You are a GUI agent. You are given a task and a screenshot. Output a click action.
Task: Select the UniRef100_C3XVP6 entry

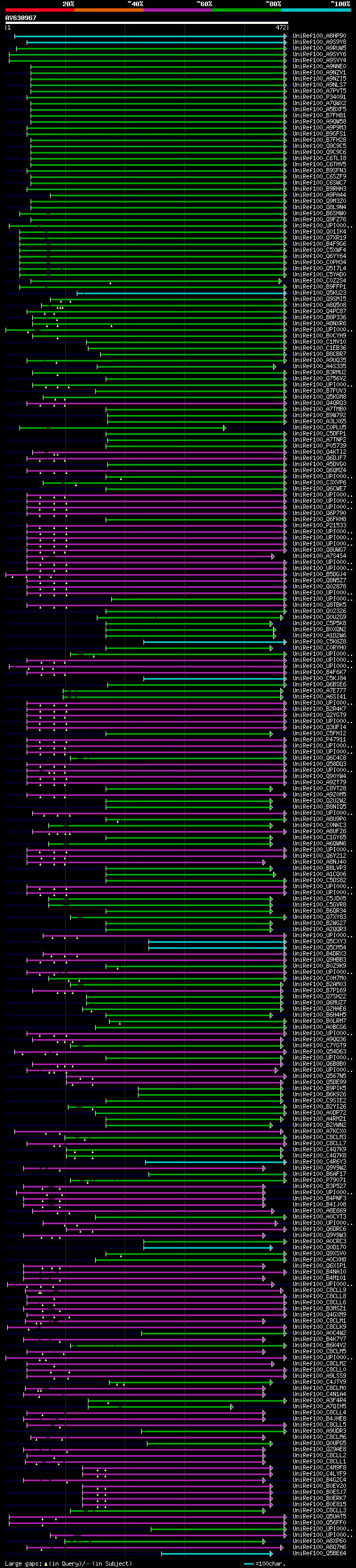coord(319,483)
